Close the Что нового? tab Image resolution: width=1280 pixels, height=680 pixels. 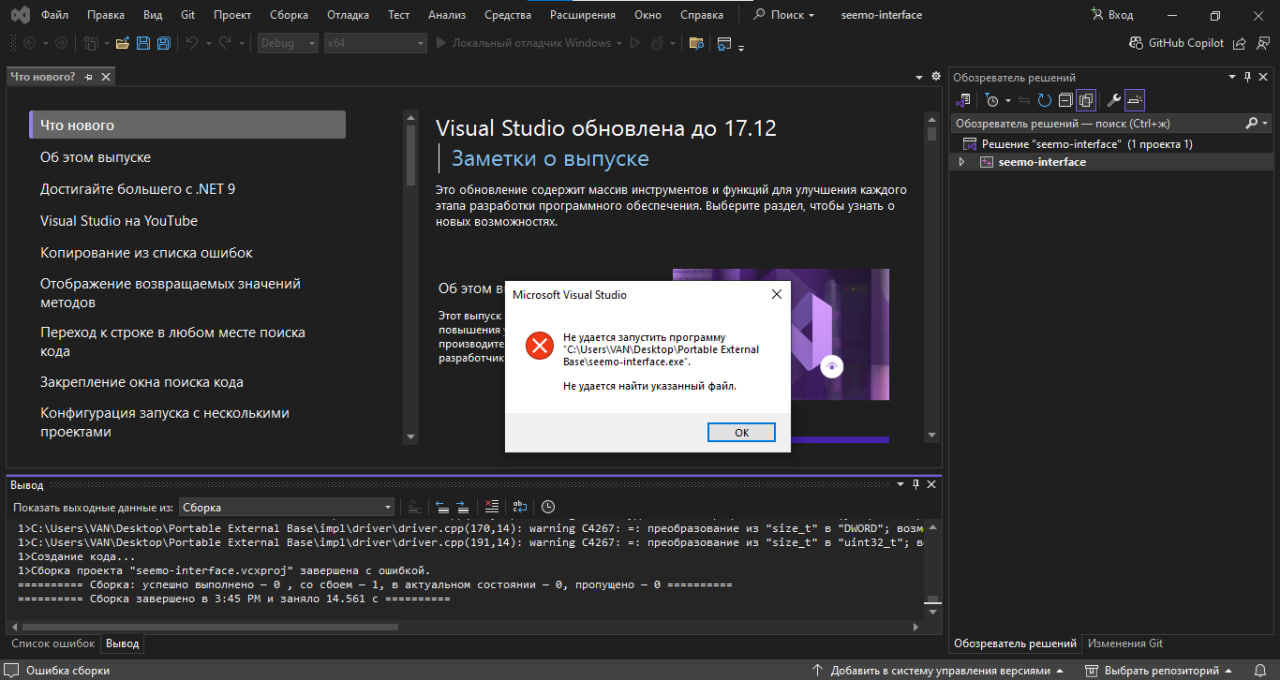106,77
